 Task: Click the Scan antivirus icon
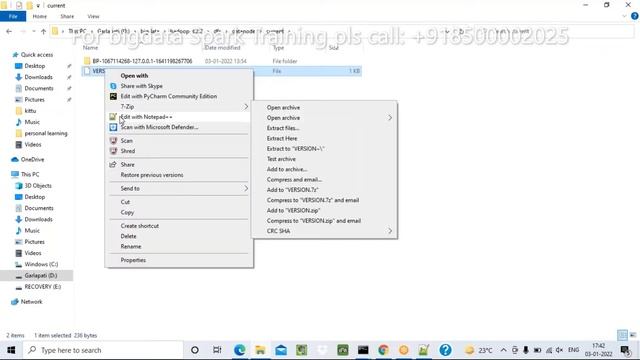113,140
